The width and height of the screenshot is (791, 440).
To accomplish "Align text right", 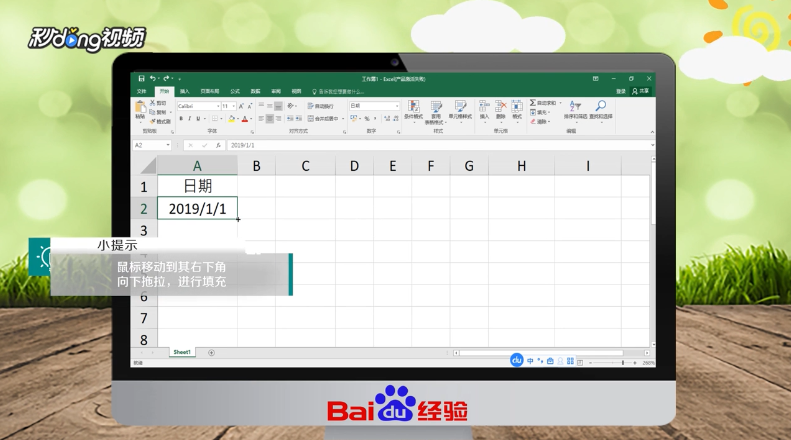I will (x=278, y=119).
